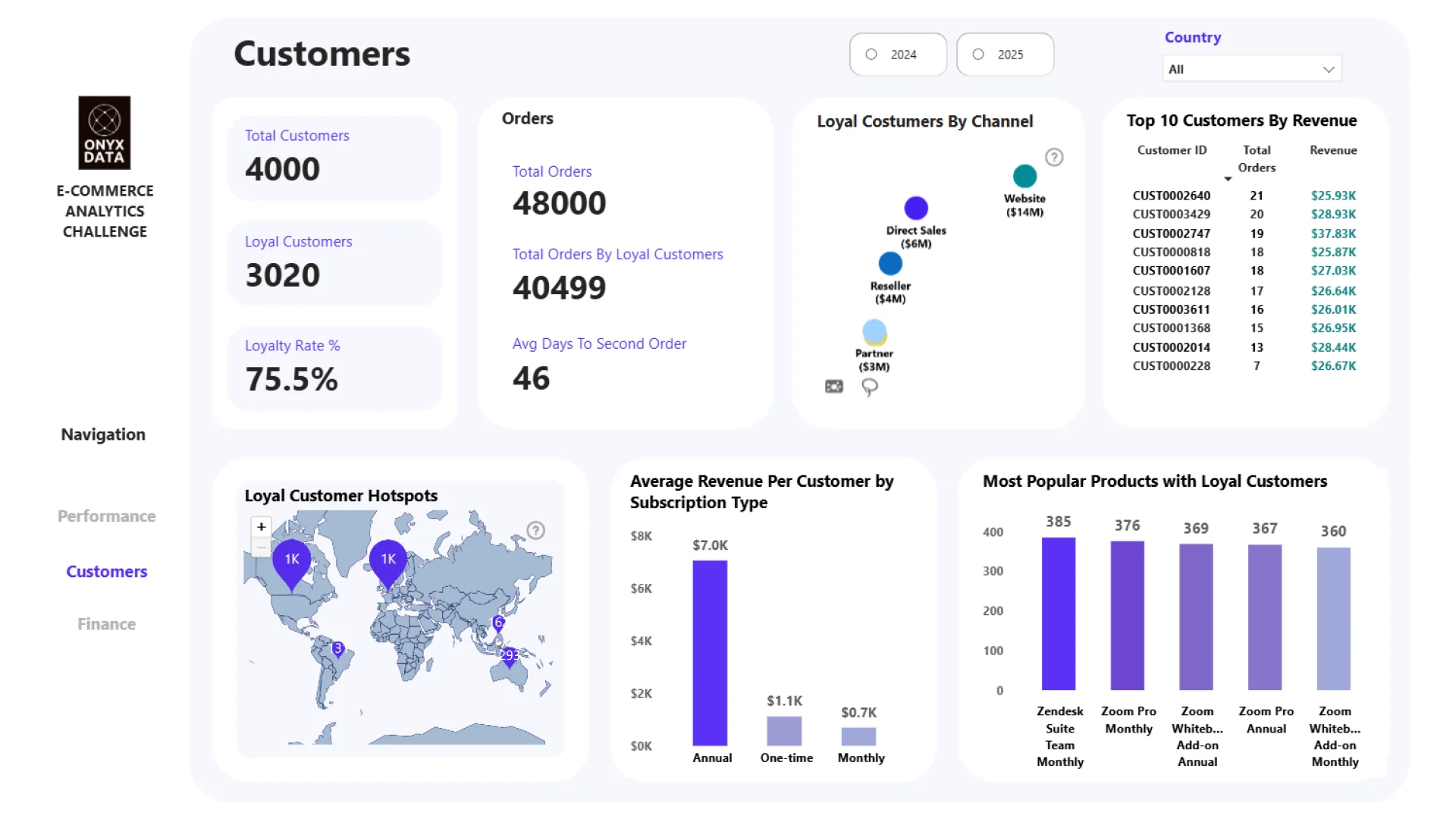The height and width of the screenshot is (819, 1456).
Task: Select the 2025 year radio button
Action: pyautogui.click(x=978, y=55)
